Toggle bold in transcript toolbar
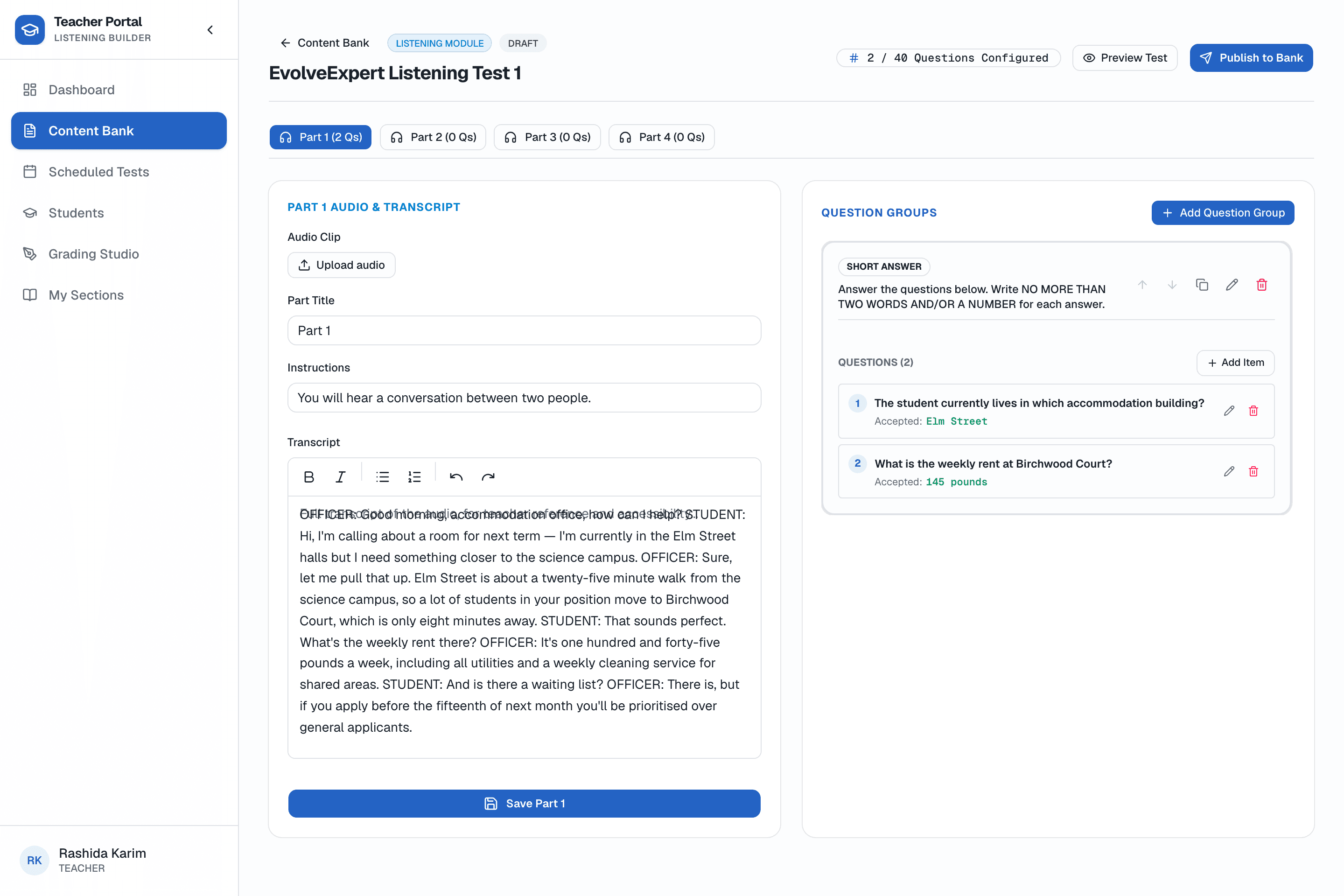Screen dimensions: 1344x896 tap(309, 476)
